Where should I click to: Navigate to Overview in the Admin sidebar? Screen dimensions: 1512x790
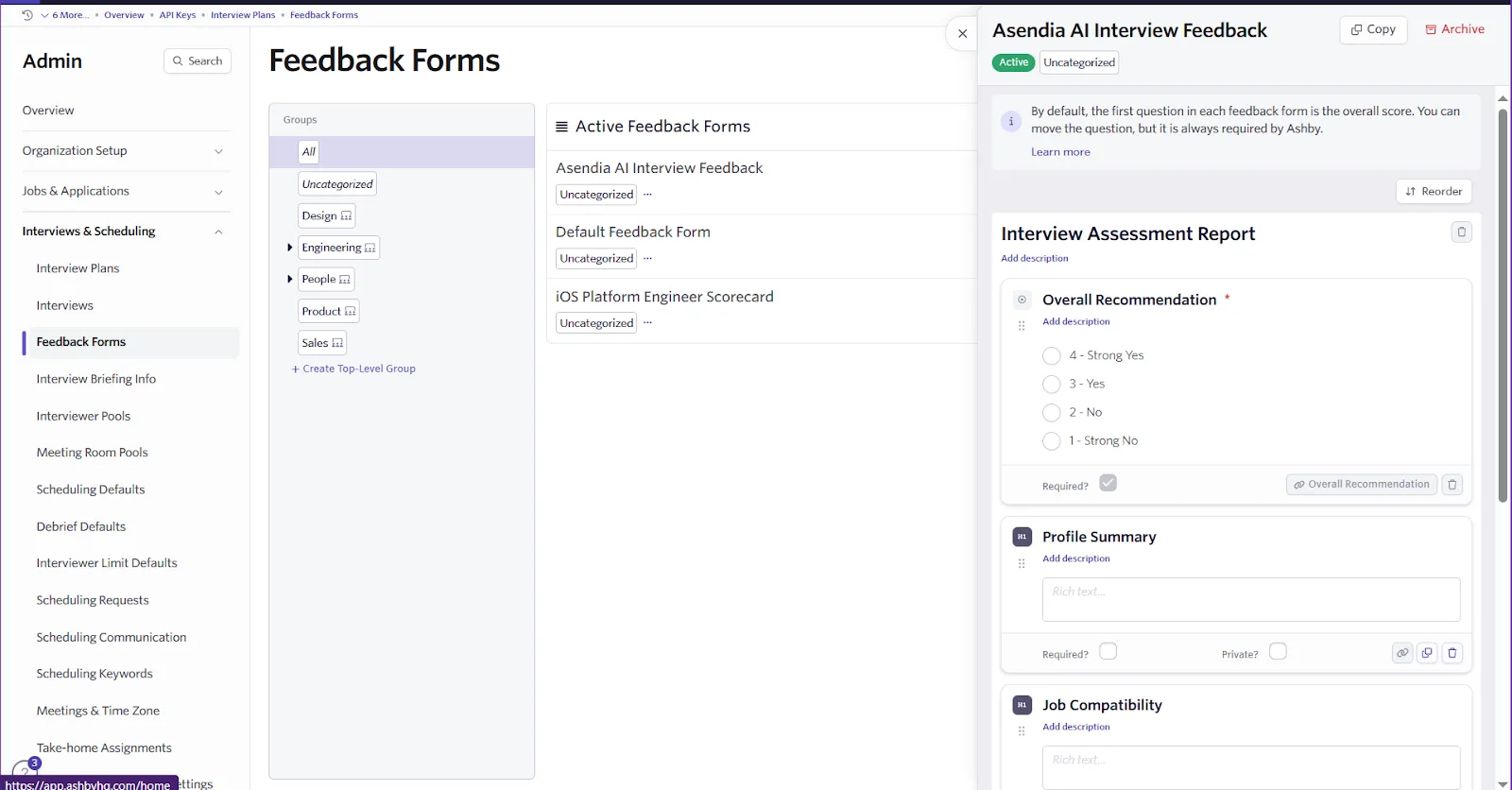point(48,111)
